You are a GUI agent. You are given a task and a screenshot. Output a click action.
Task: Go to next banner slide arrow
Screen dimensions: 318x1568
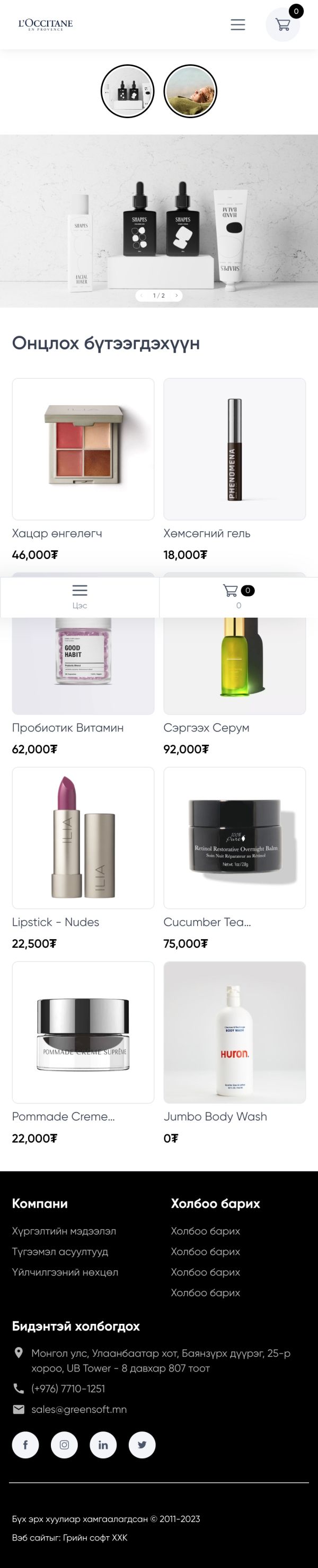tap(176, 295)
